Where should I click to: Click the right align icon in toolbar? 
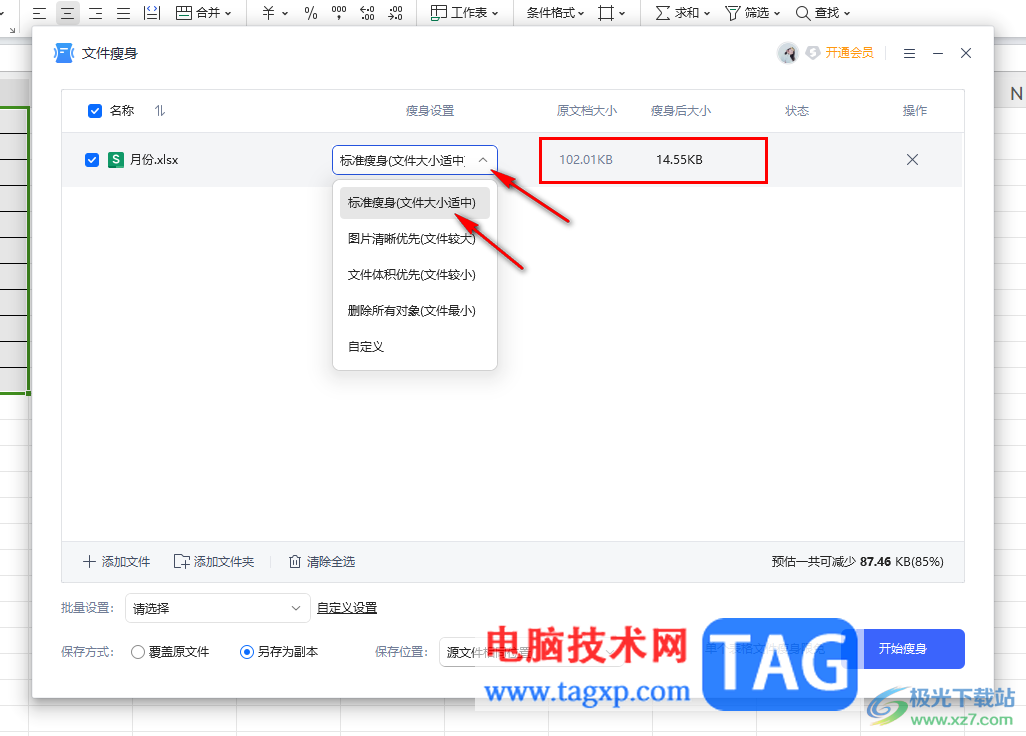tap(96, 13)
